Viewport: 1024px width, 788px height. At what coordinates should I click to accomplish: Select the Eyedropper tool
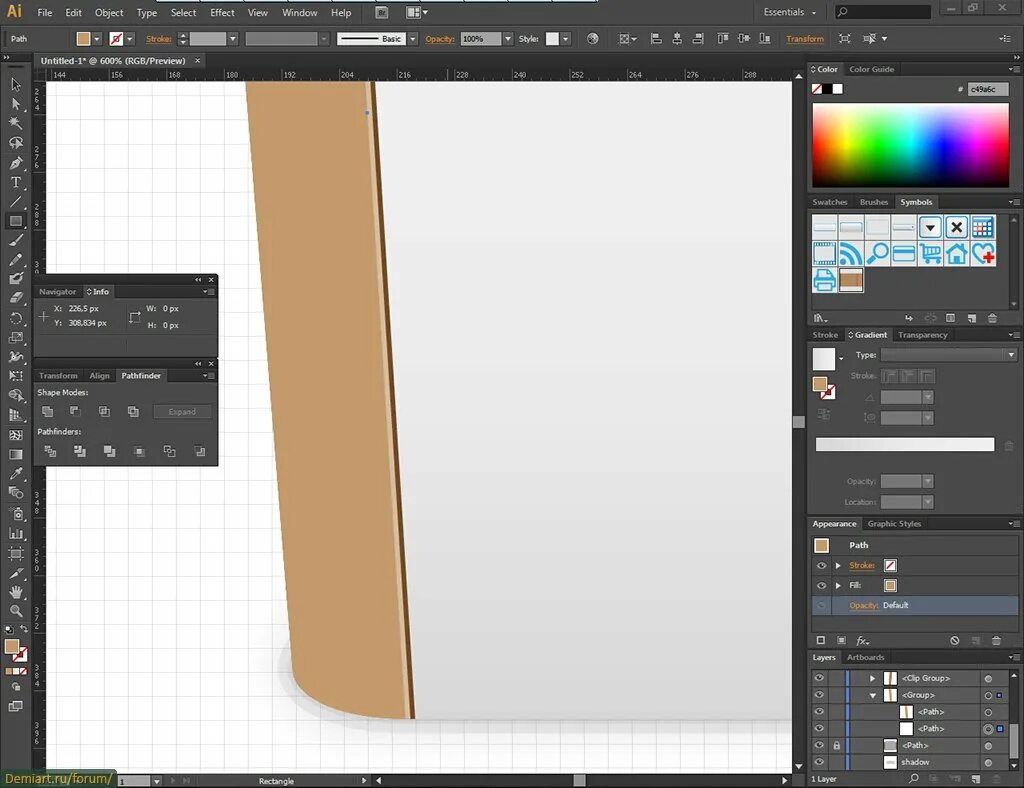point(16,473)
